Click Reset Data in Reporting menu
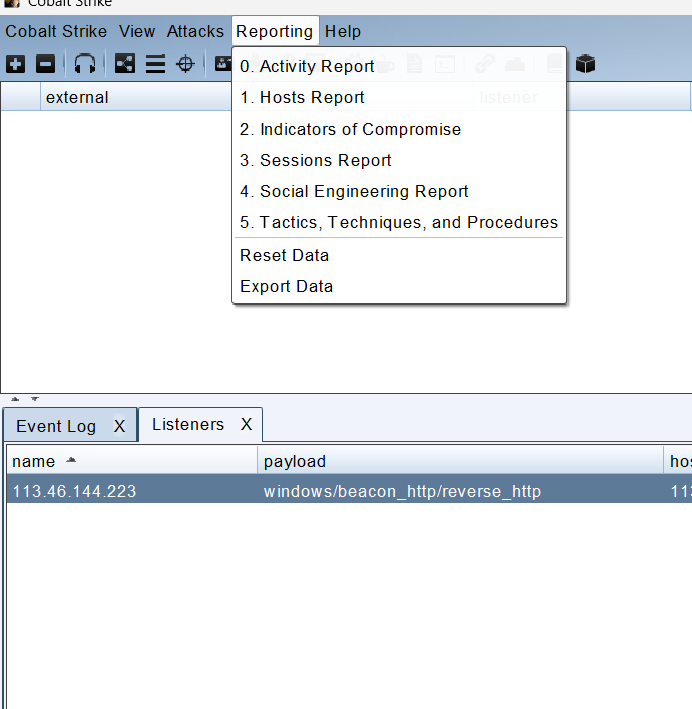692x709 pixels. [x=399, y=255]
